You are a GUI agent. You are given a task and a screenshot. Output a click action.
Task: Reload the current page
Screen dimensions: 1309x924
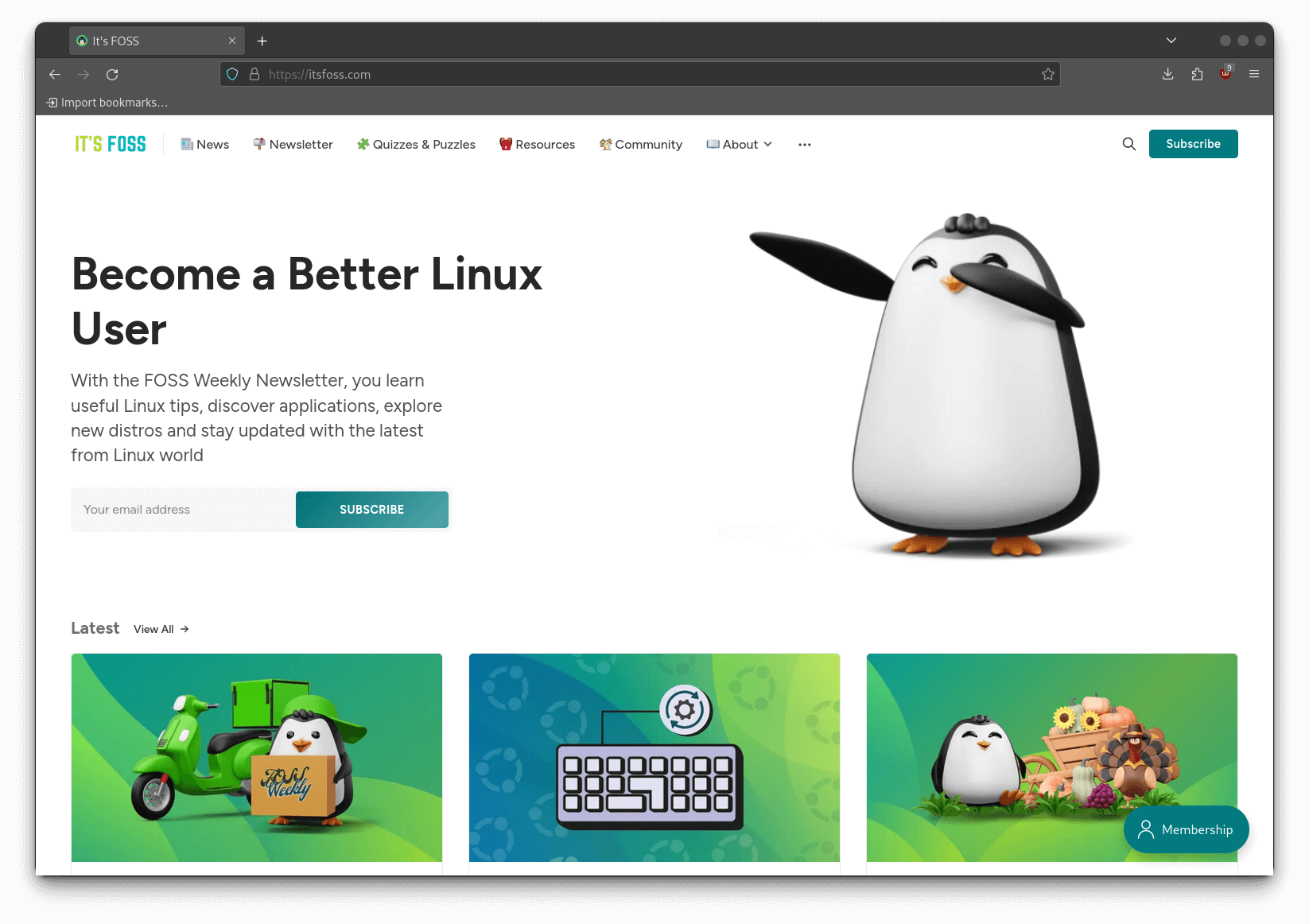pyautogui.click(x=112, y=74)
